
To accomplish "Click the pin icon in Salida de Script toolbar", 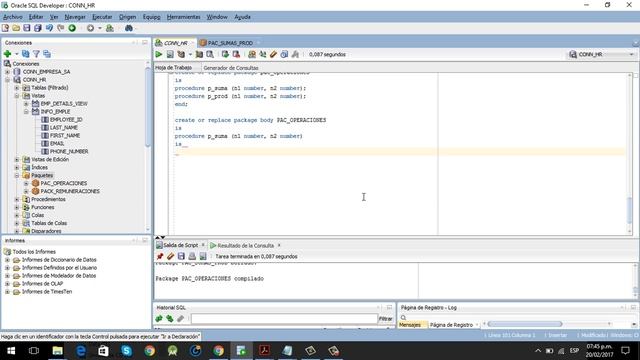I will [160, 256].
